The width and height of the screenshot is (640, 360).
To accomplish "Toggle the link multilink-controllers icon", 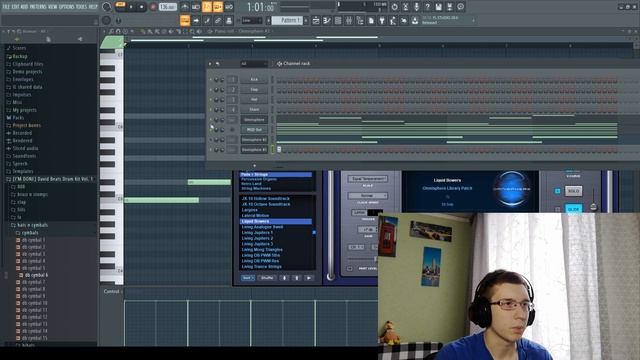I will [x=218, y=20].
